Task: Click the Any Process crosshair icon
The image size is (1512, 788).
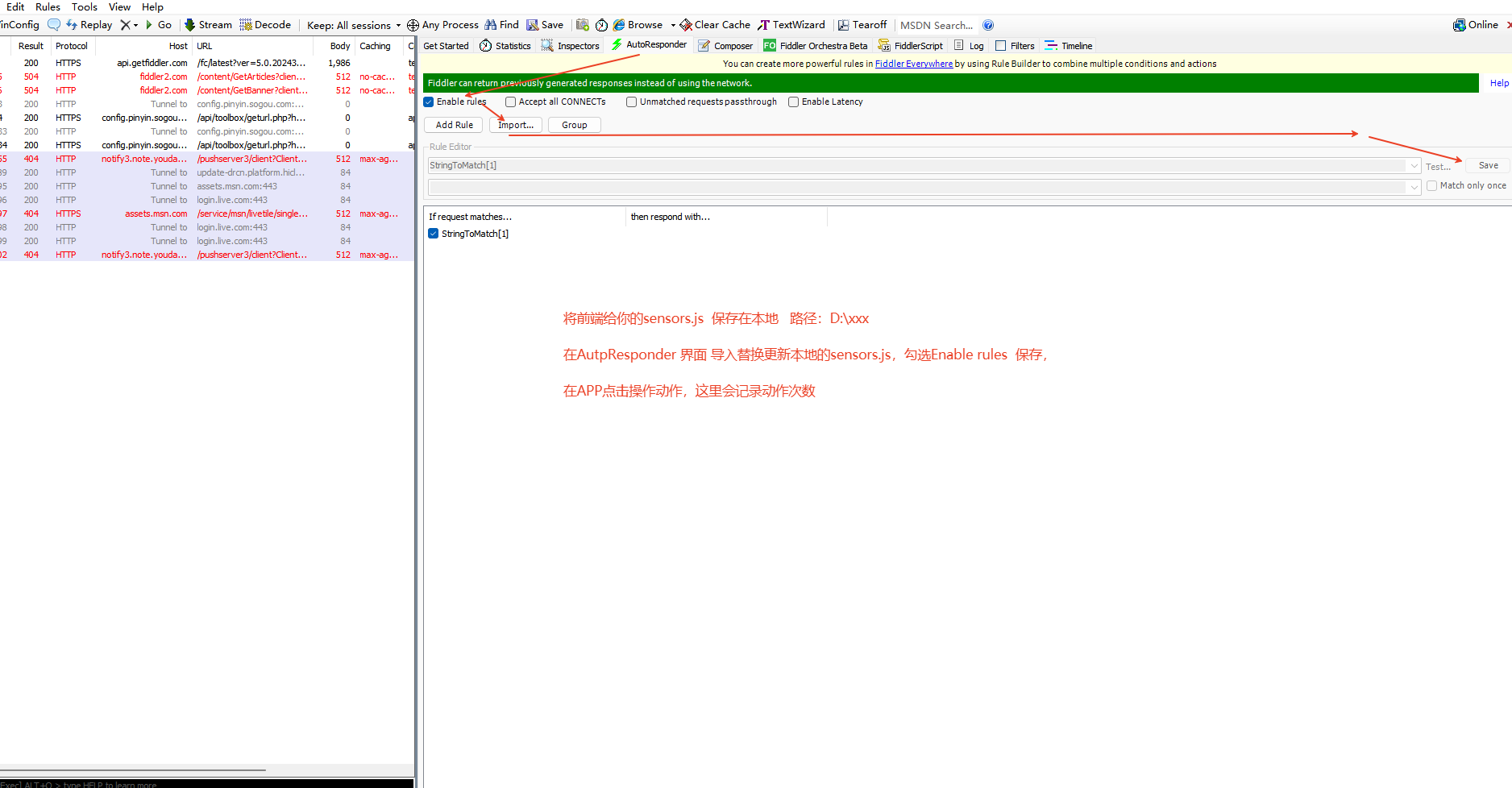Action: 413,25
